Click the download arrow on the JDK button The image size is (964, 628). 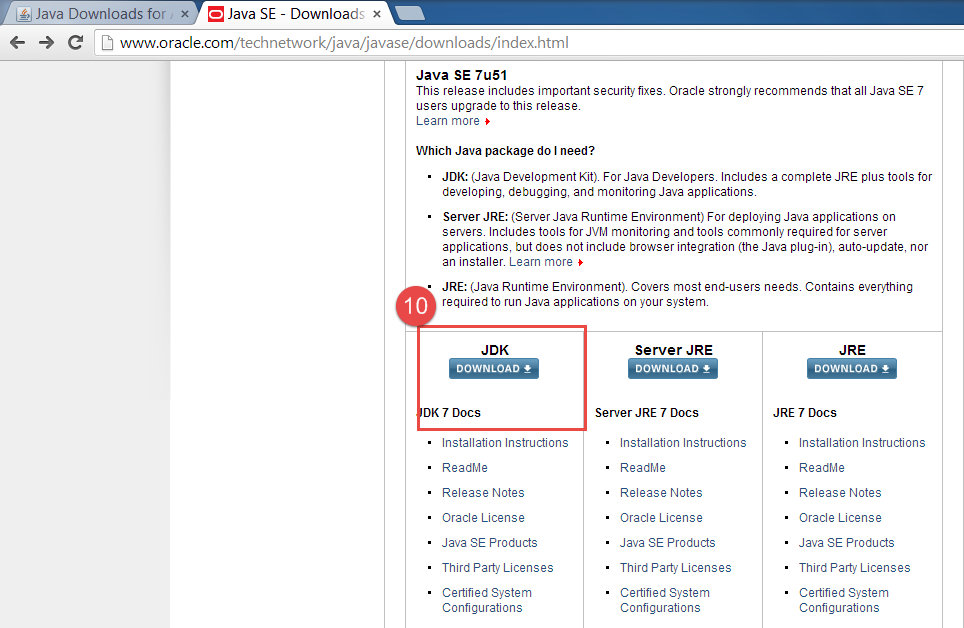[527, 368]
